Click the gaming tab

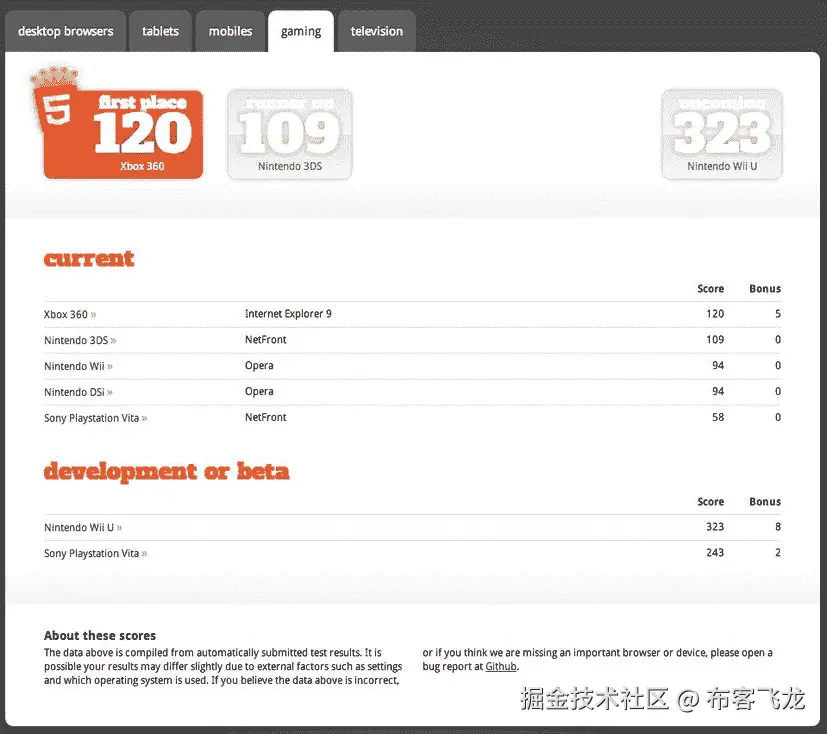[301, 31]
